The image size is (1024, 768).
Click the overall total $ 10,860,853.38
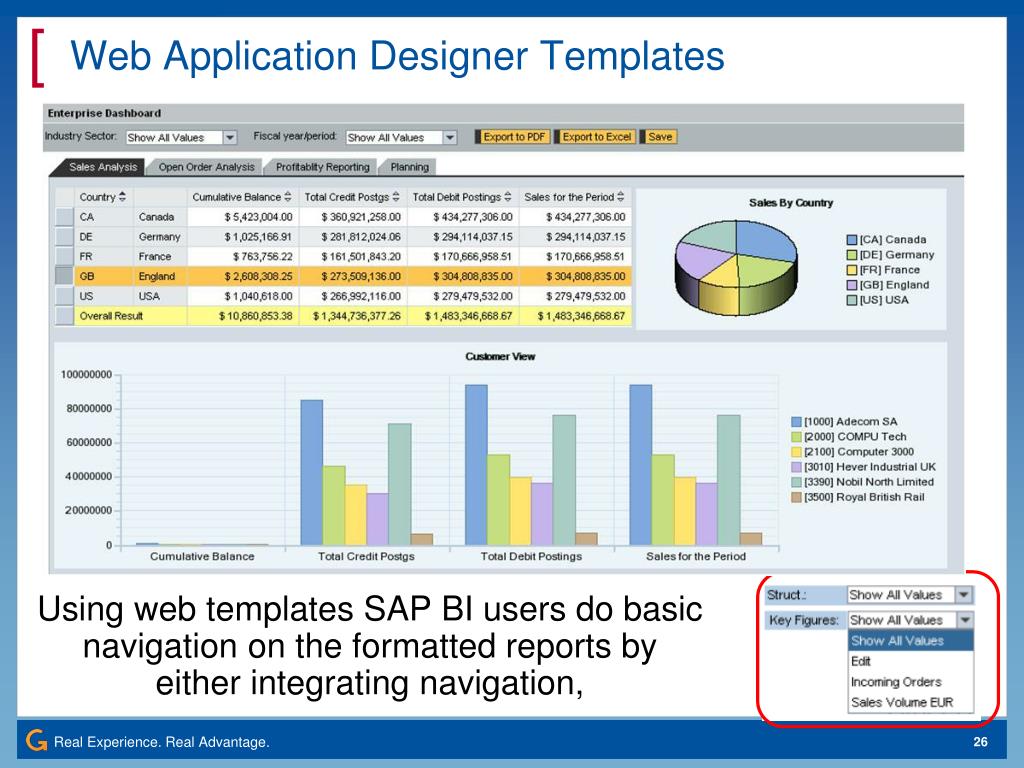255,316
